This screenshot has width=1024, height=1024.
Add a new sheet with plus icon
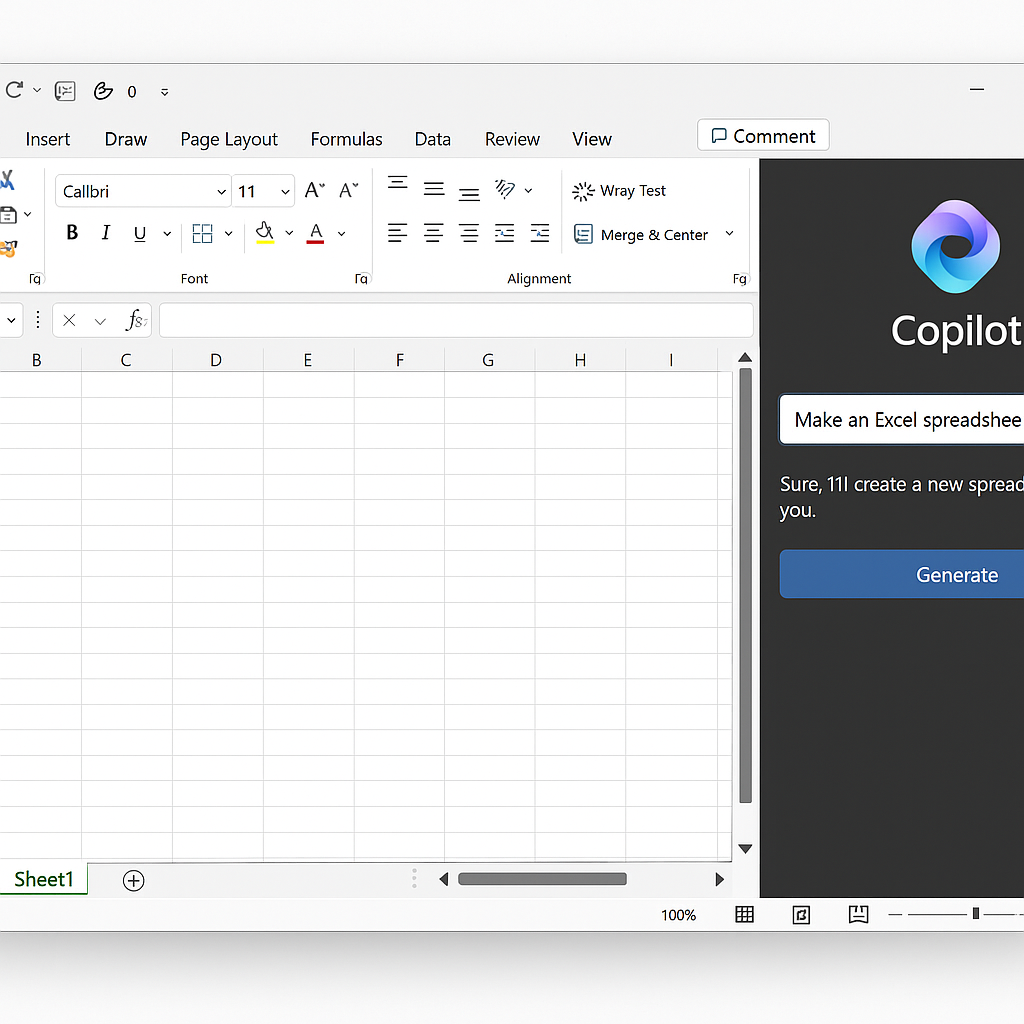133,880
